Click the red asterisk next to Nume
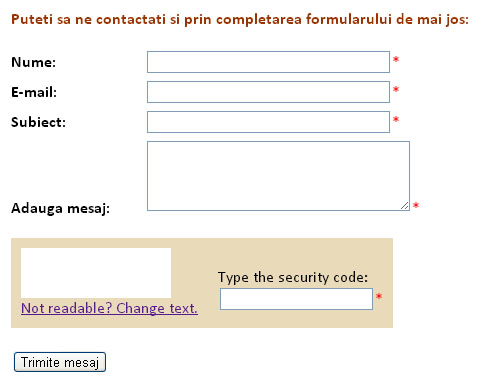484x377 pixels. (x=396, y=60)
